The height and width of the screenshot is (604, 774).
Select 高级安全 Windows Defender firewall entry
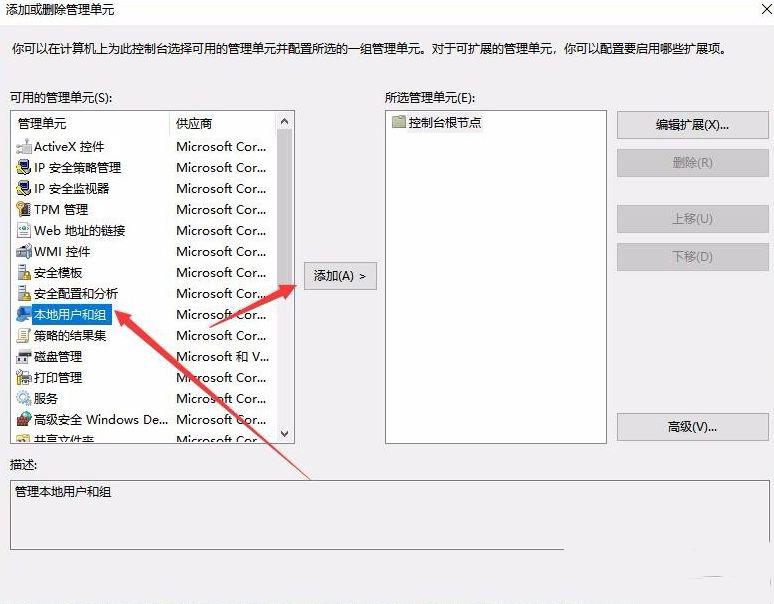tap(100, 420)
